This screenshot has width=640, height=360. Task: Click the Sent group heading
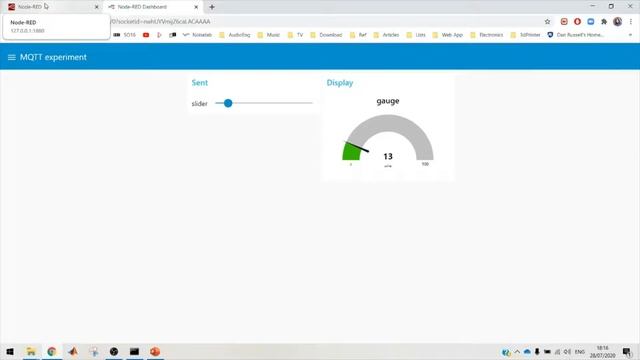200,83
